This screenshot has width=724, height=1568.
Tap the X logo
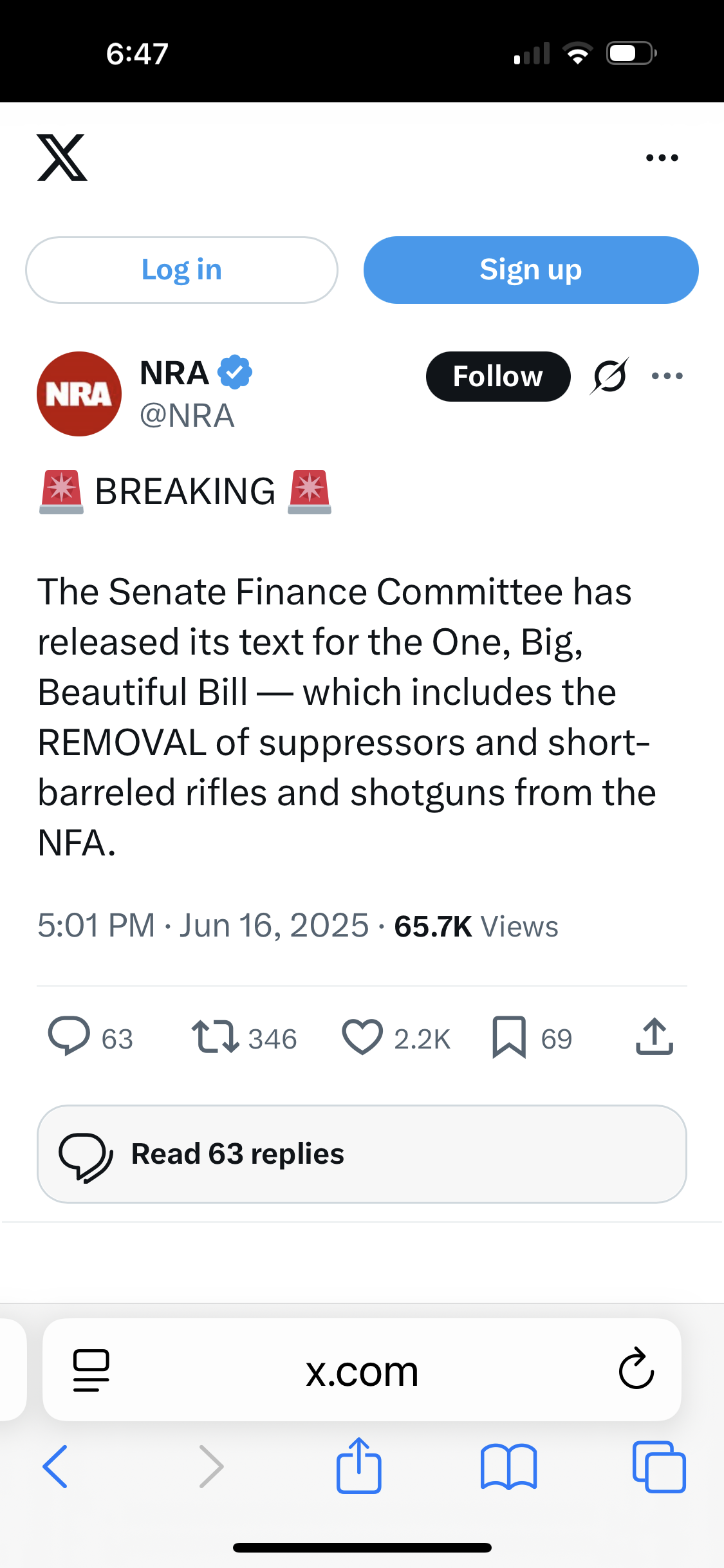(x=62, y=158)
